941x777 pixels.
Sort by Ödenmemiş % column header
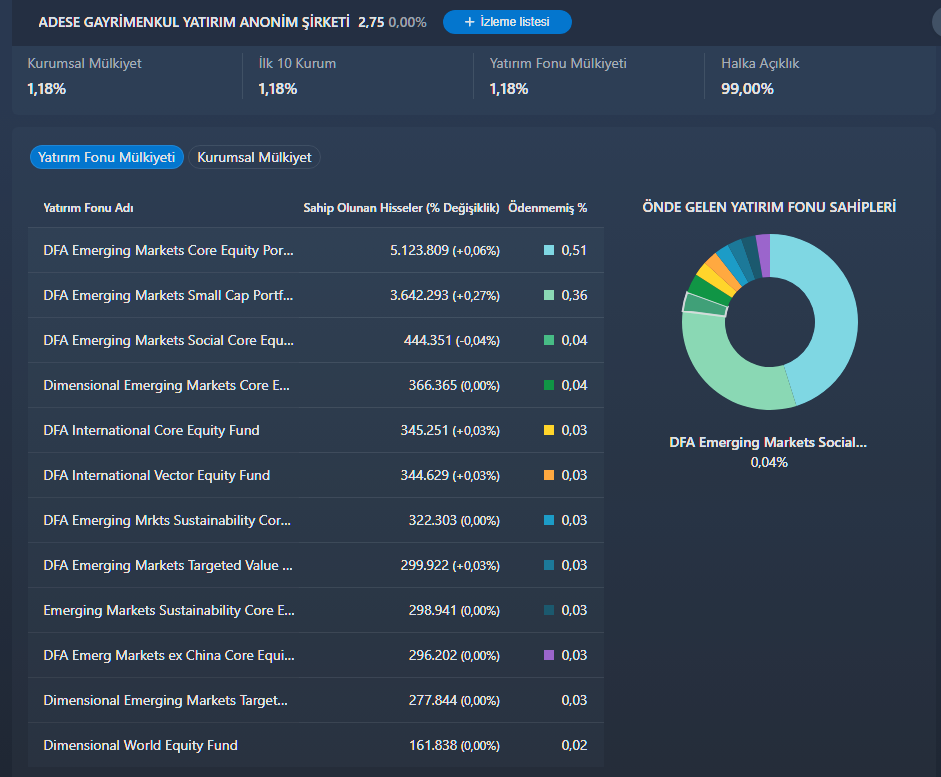point(547,208)
